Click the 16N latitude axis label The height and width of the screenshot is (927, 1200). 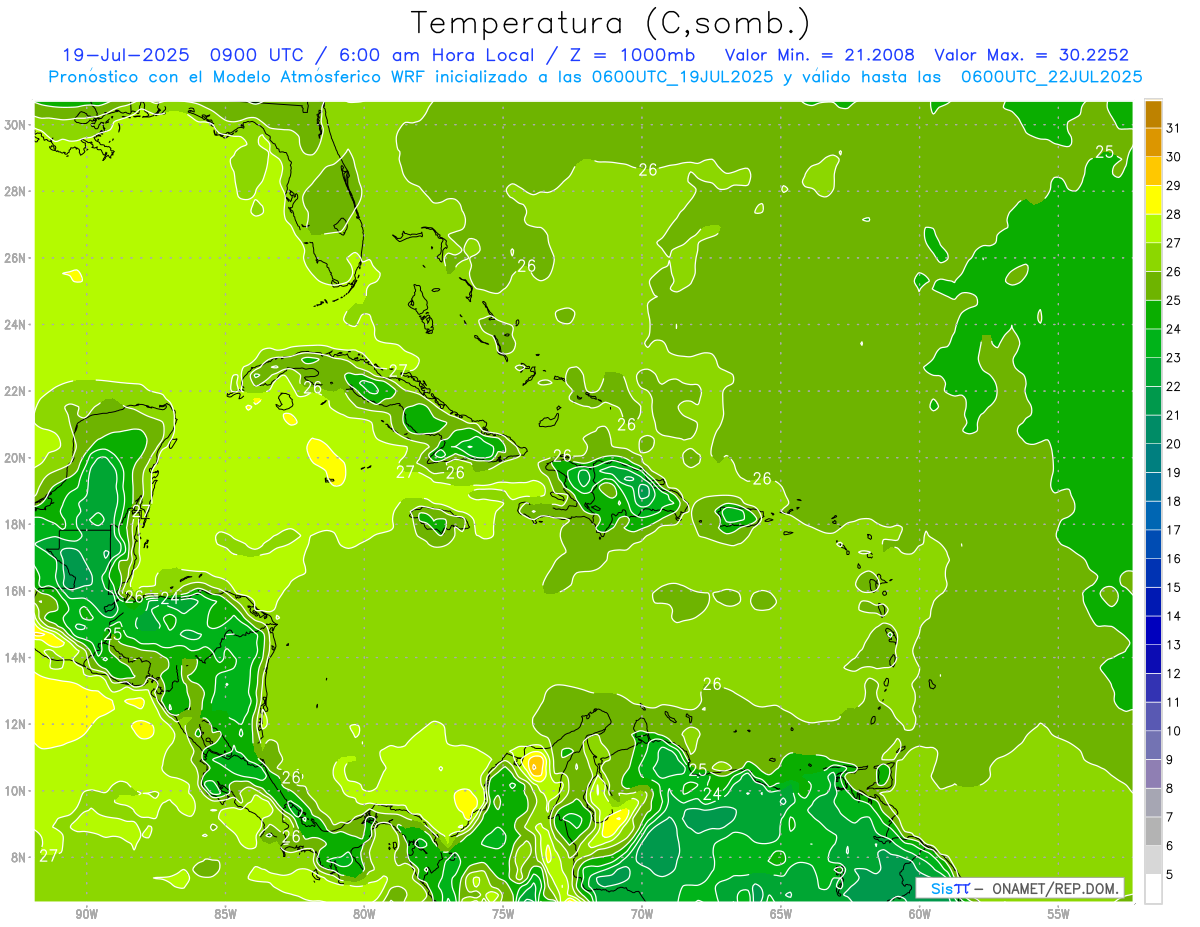pyautogui.click(x=16, y=591)
